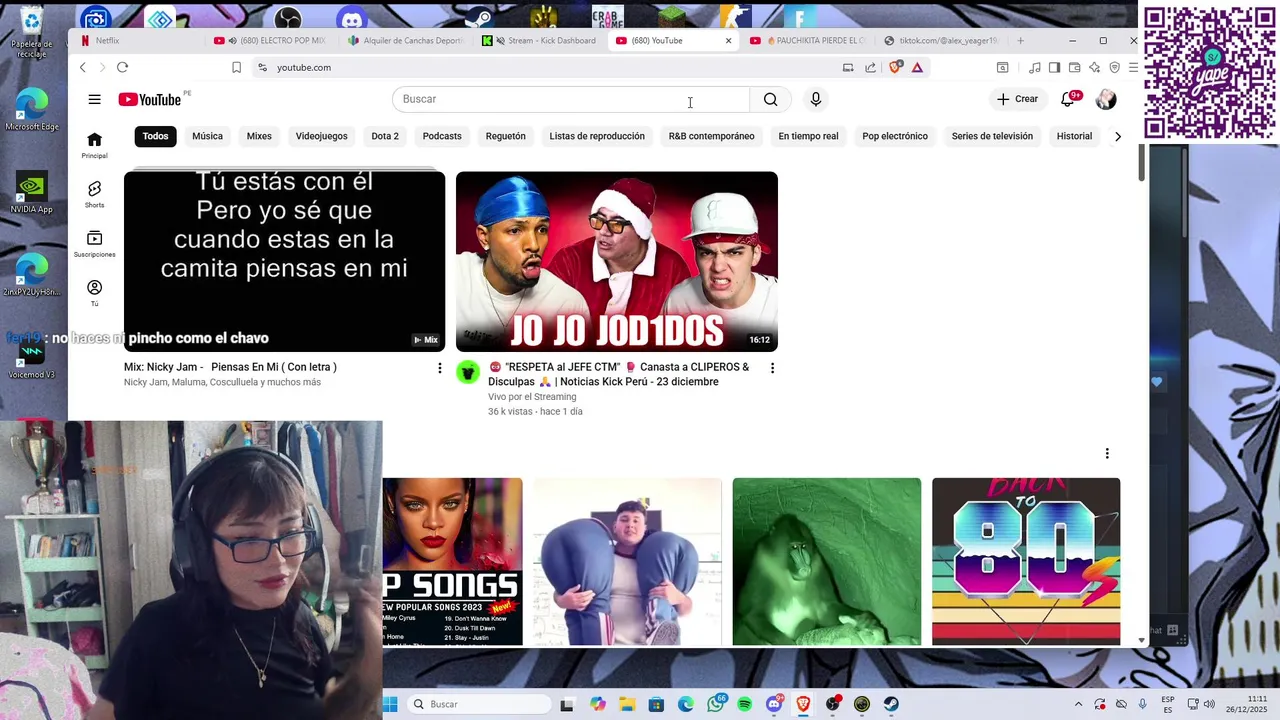Open the JO JO JOD1DOS video thumbnail
Image resolution: width=1280 pixels, height=720 pixels.
point(616,261)
